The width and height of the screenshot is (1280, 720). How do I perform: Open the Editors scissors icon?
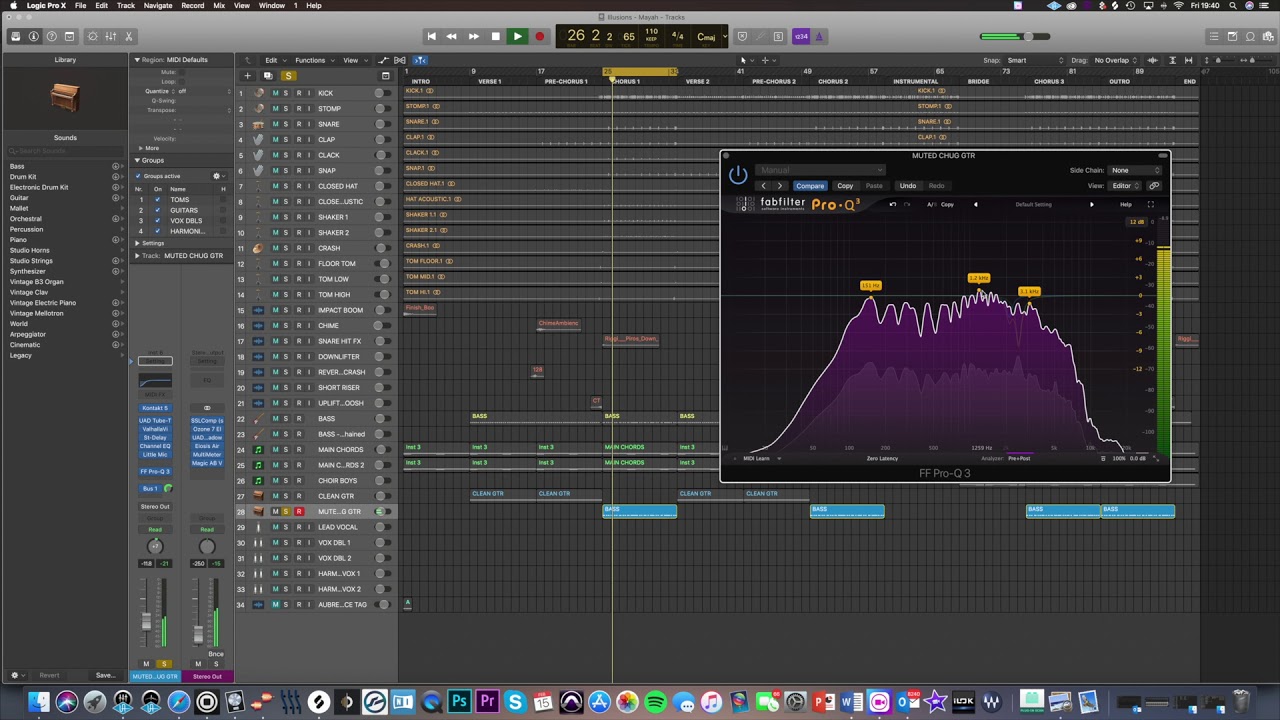click(x=129, y=36)
